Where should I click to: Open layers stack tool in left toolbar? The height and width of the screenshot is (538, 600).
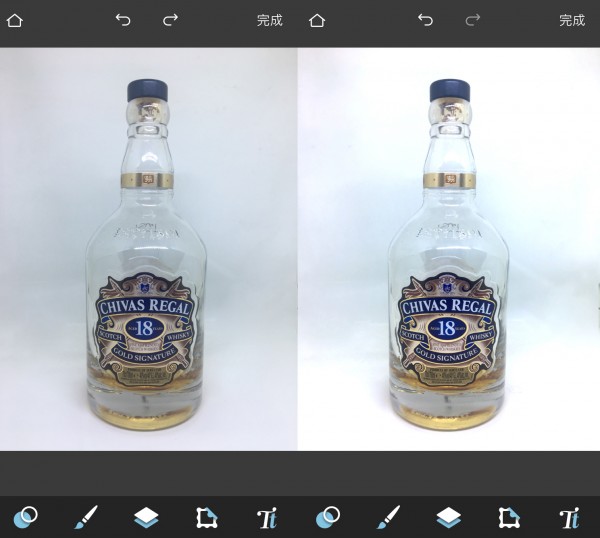[x=146, y=517]
